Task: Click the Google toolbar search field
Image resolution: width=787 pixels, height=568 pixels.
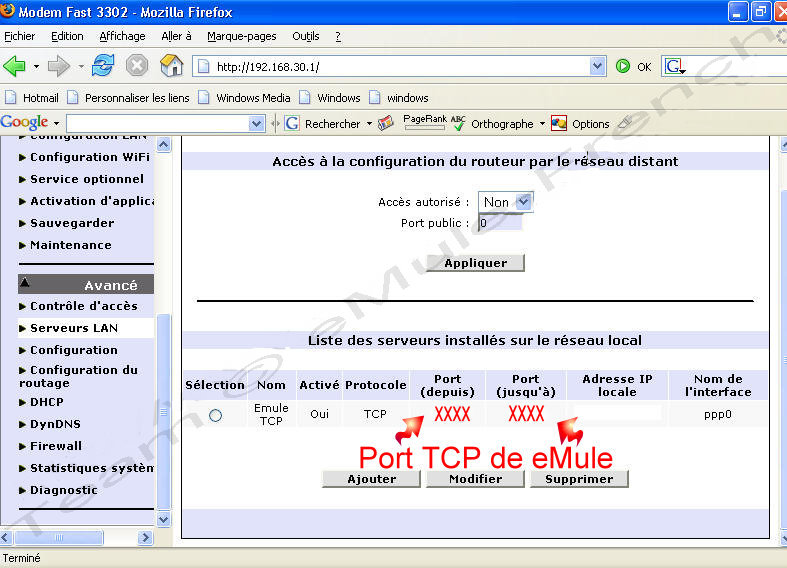Action: (165, 123)
